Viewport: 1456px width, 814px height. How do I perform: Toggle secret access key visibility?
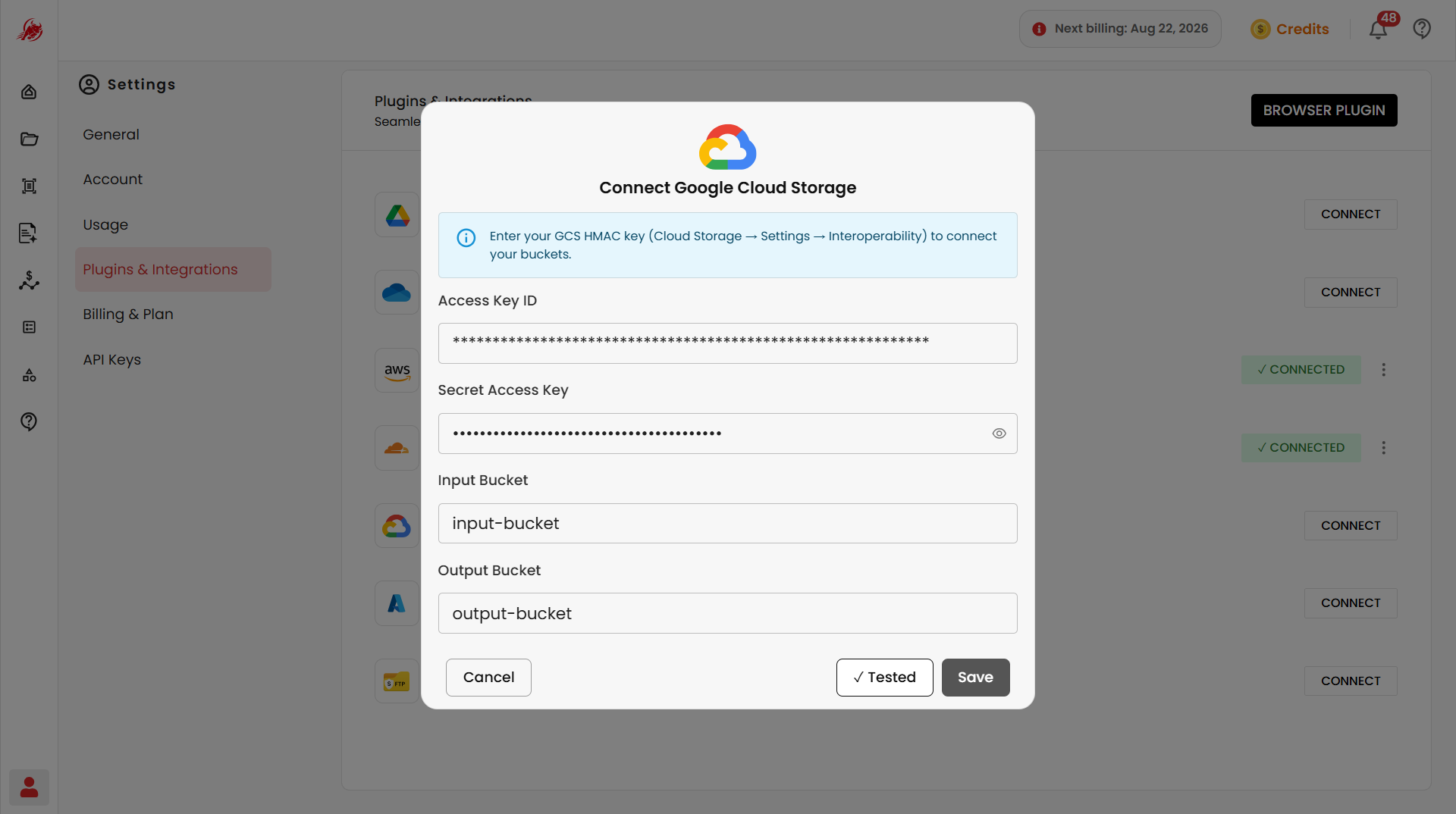(999, 434)
